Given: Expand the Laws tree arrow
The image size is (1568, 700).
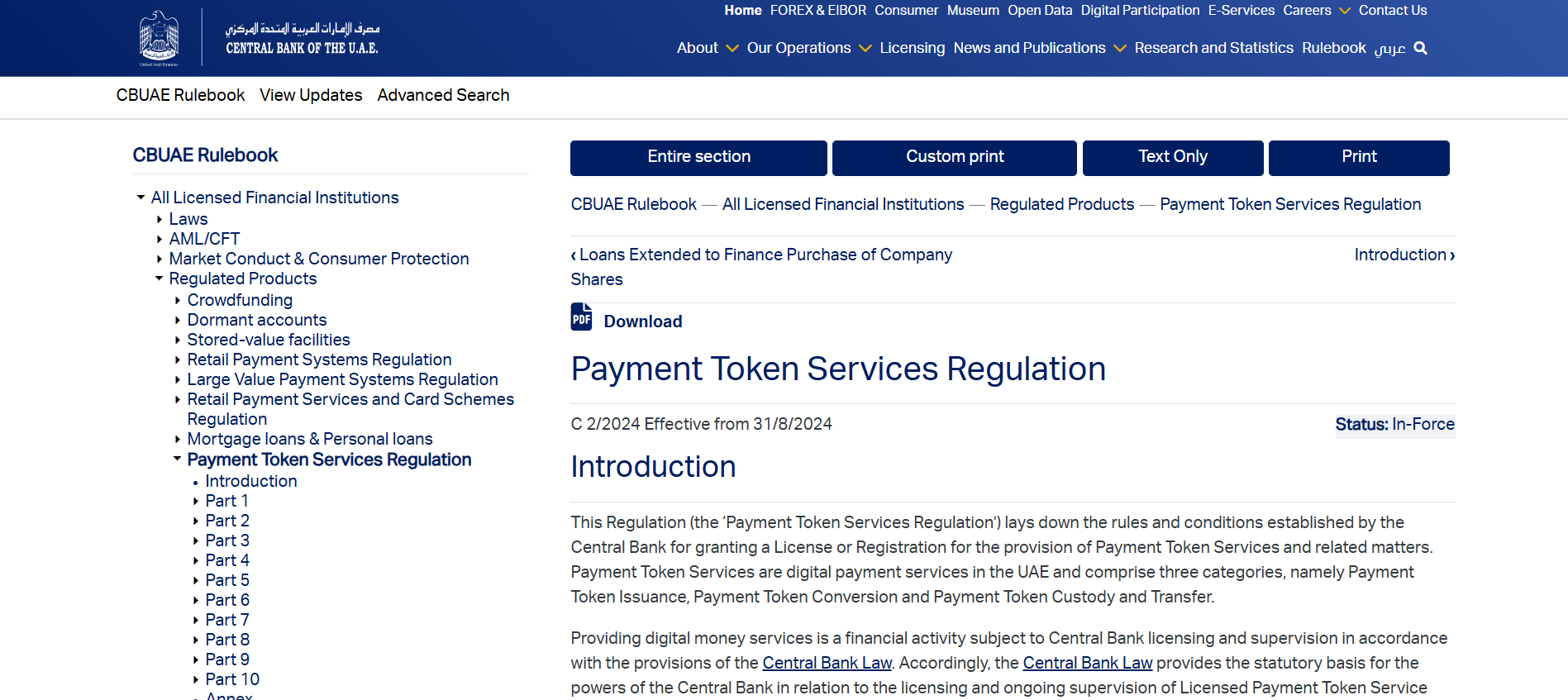Looking at the screenshot, I should pyautogui.click(x=160, y=219).
